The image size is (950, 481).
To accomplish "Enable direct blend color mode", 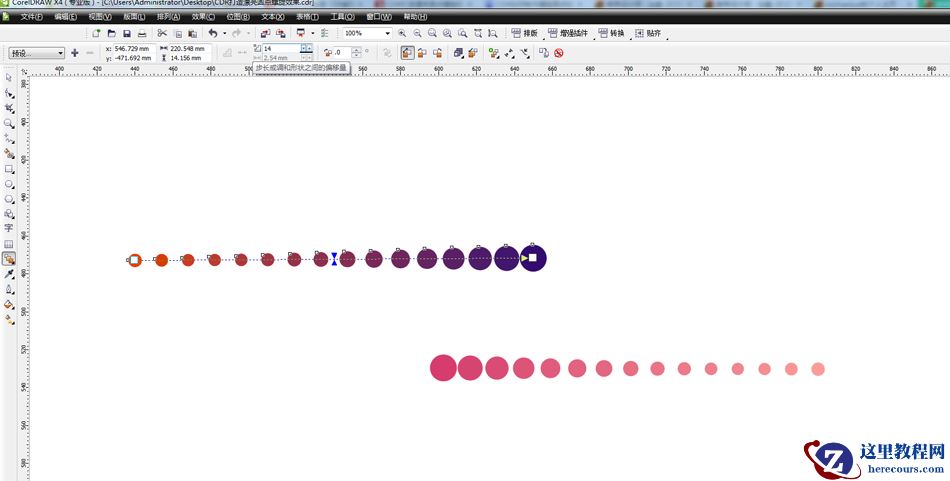I will pyautogui.click(x=407, y=53).
